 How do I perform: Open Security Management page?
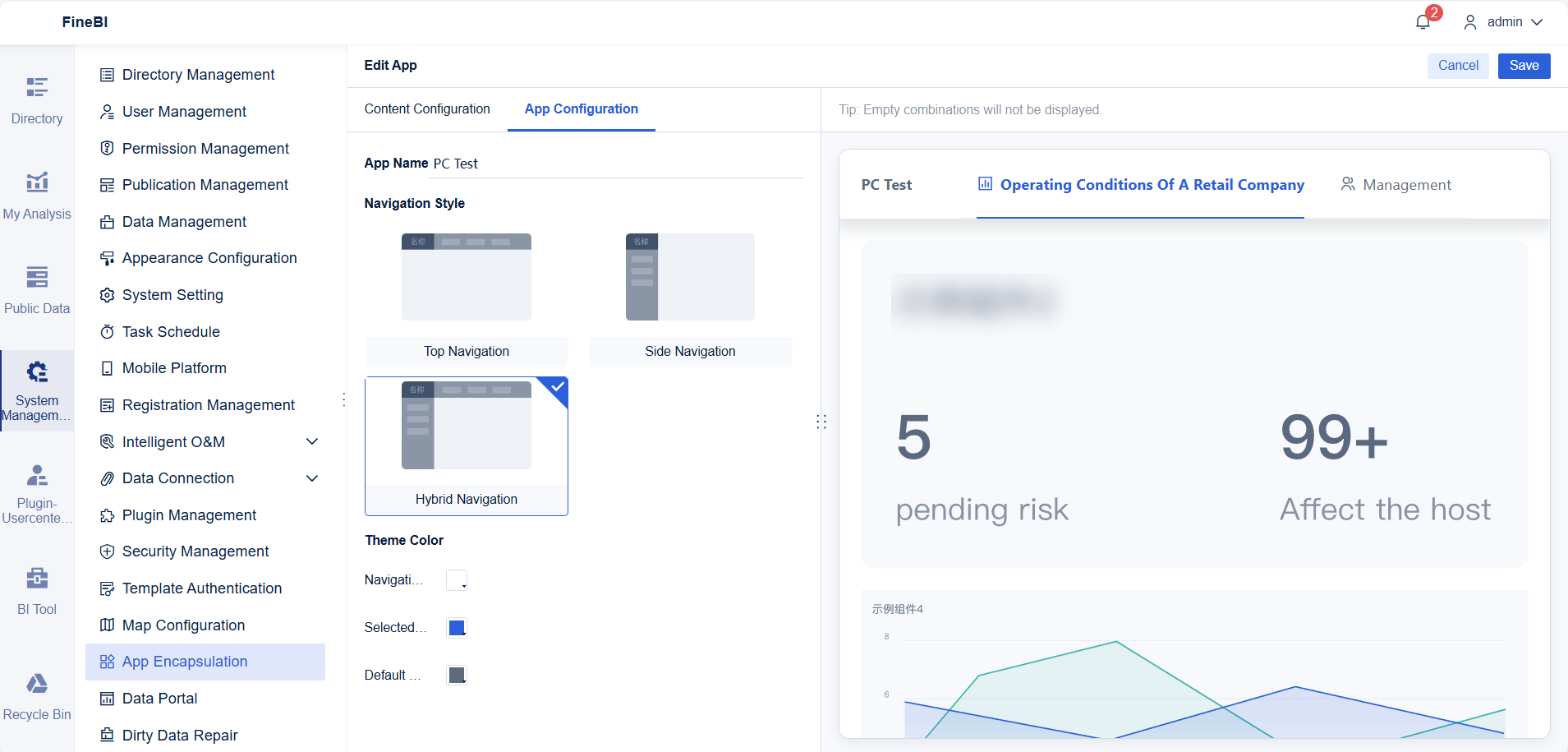tap(205, 551)
